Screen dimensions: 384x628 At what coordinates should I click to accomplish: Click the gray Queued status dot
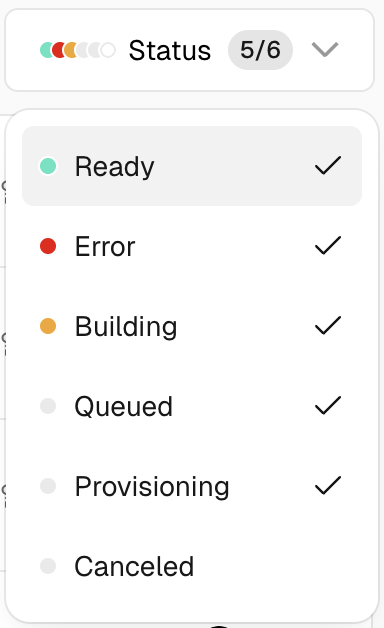48,406
